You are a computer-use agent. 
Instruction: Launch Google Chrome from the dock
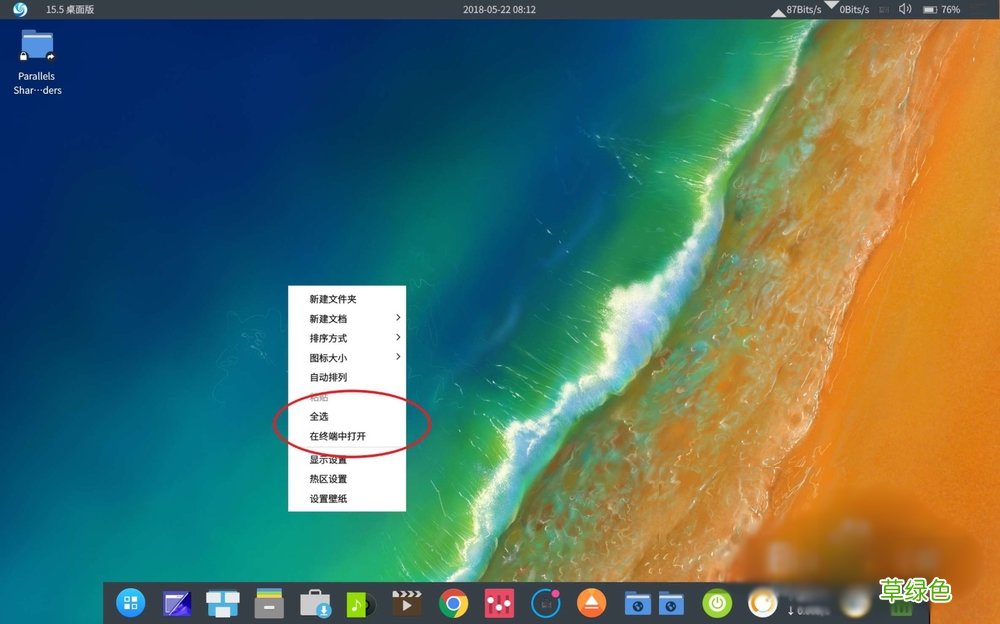453,604
